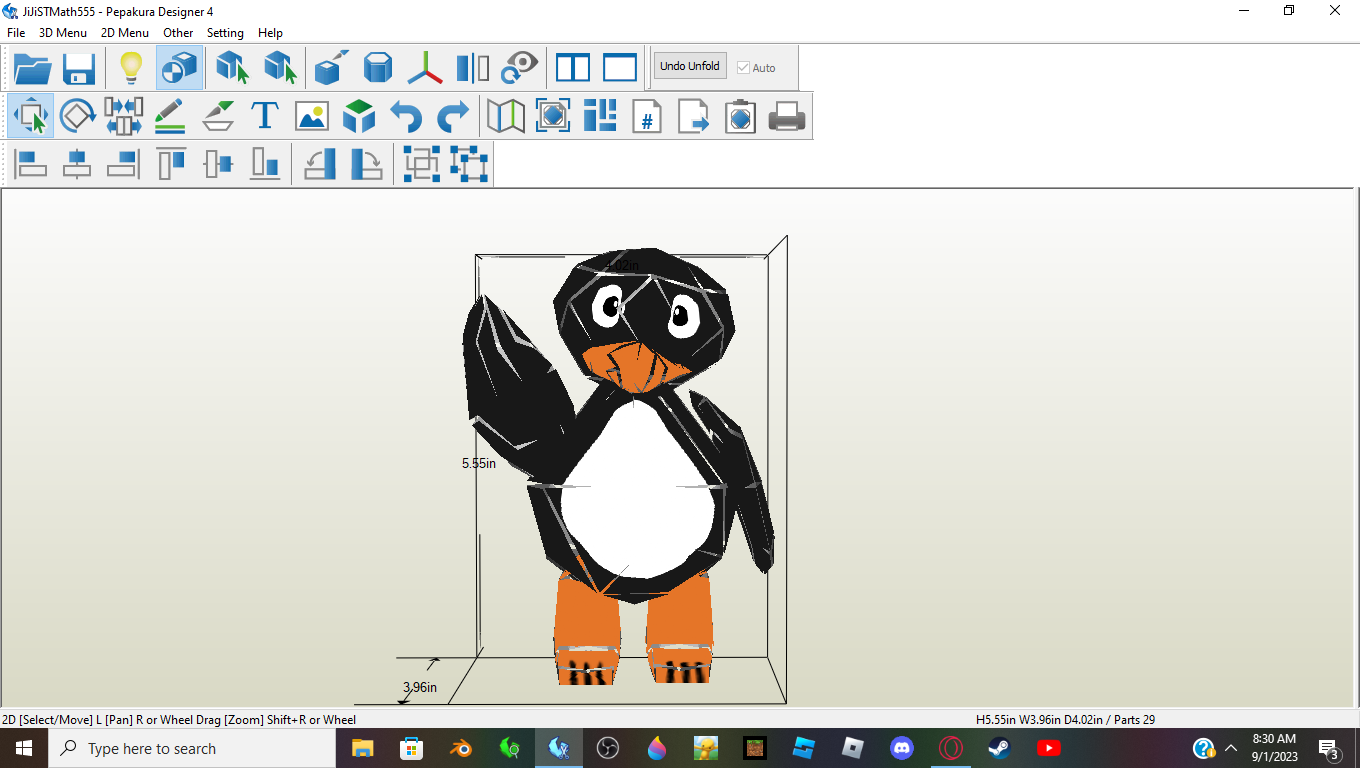Select the Select/Move parts tool
The height and width of the screenshot is (768, 1360).
pos(31,116)
